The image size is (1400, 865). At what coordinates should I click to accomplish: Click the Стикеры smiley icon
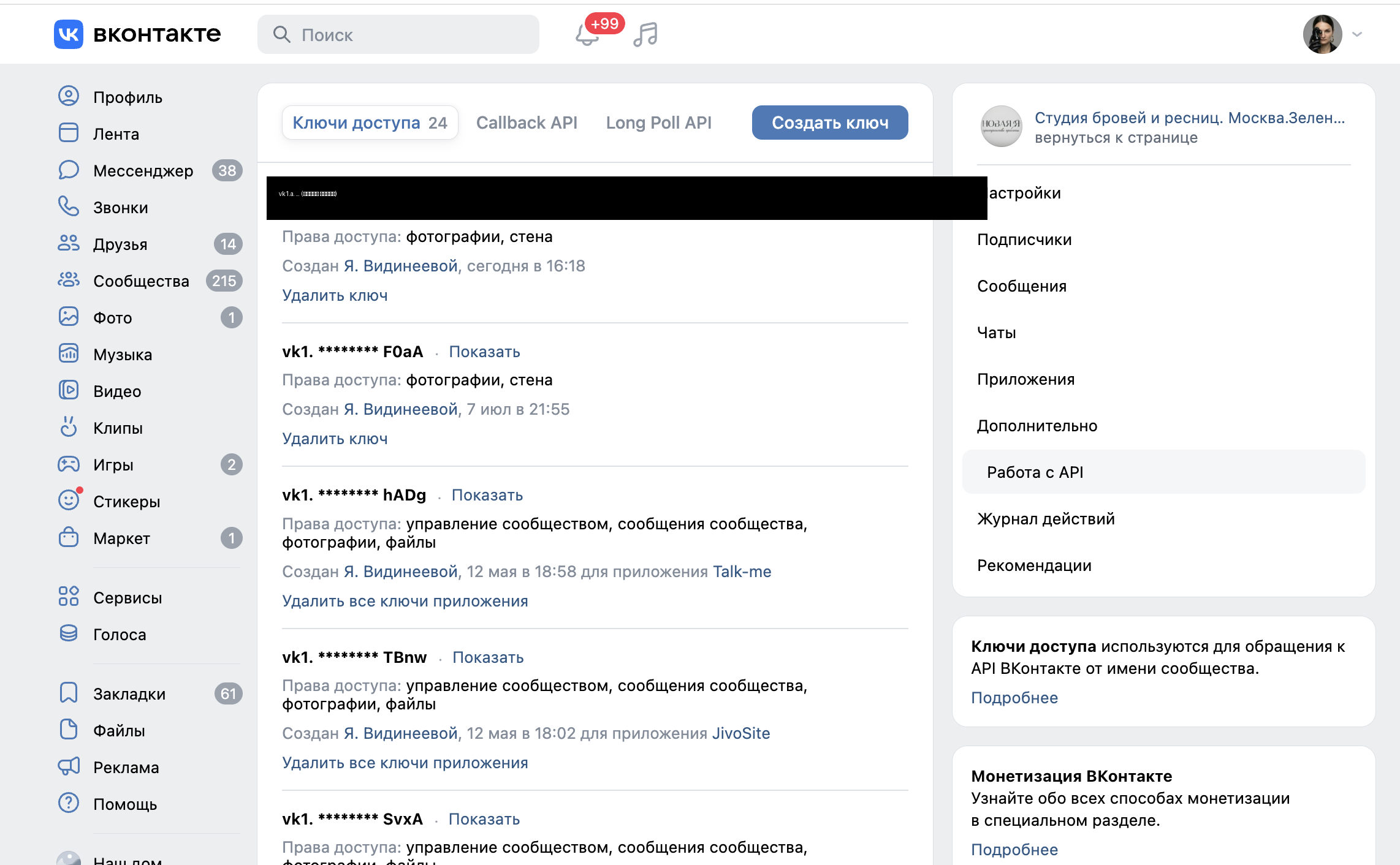69,501
